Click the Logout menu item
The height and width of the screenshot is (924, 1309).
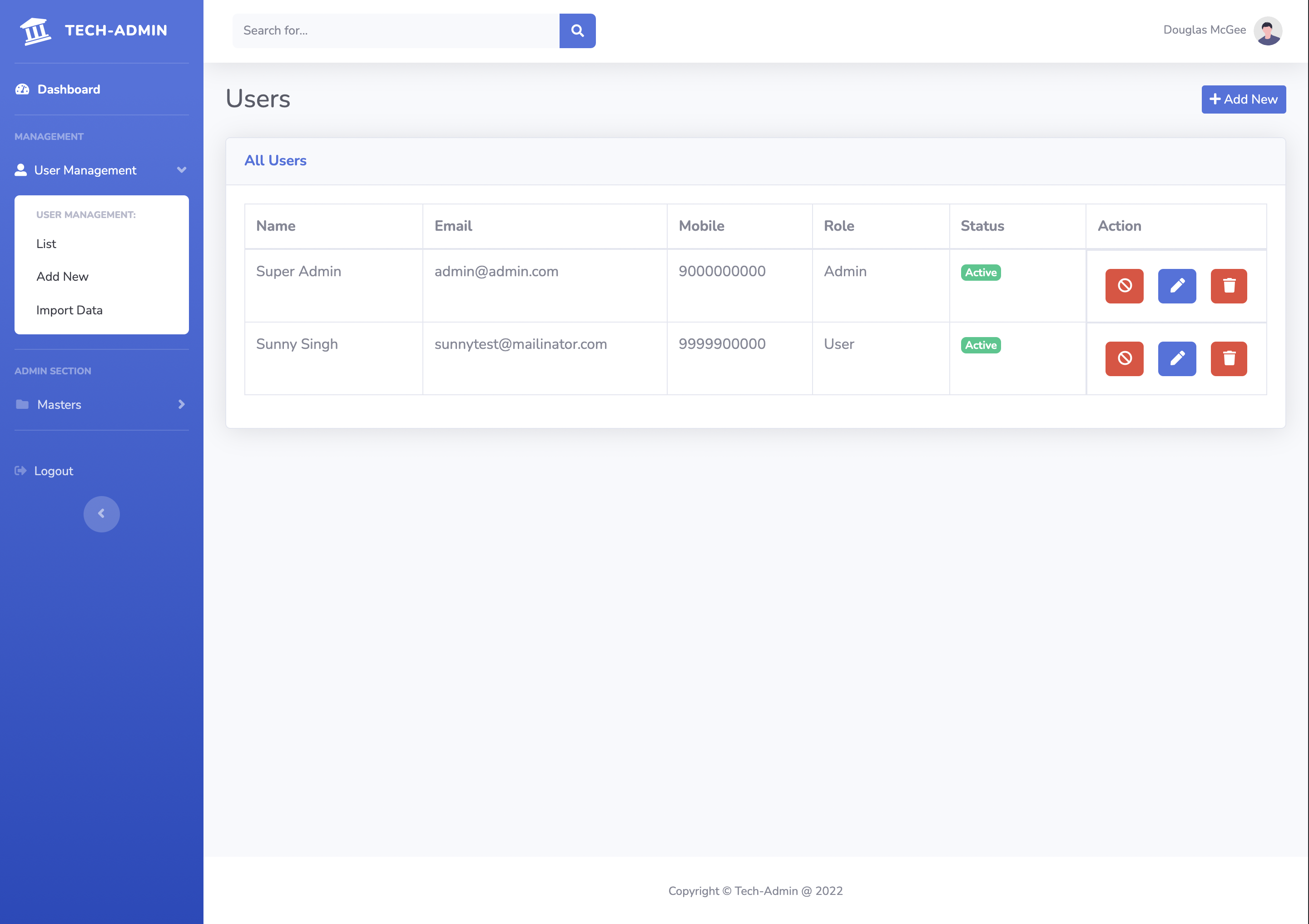coord(53,470)
